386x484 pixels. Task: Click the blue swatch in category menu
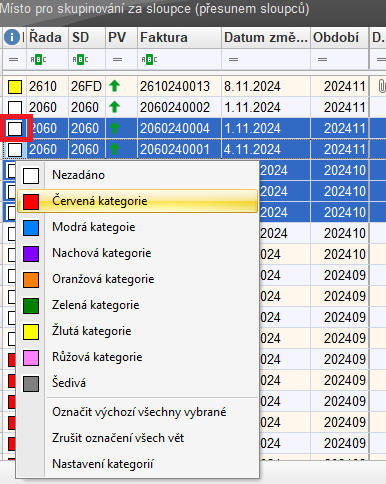(31, 228)
